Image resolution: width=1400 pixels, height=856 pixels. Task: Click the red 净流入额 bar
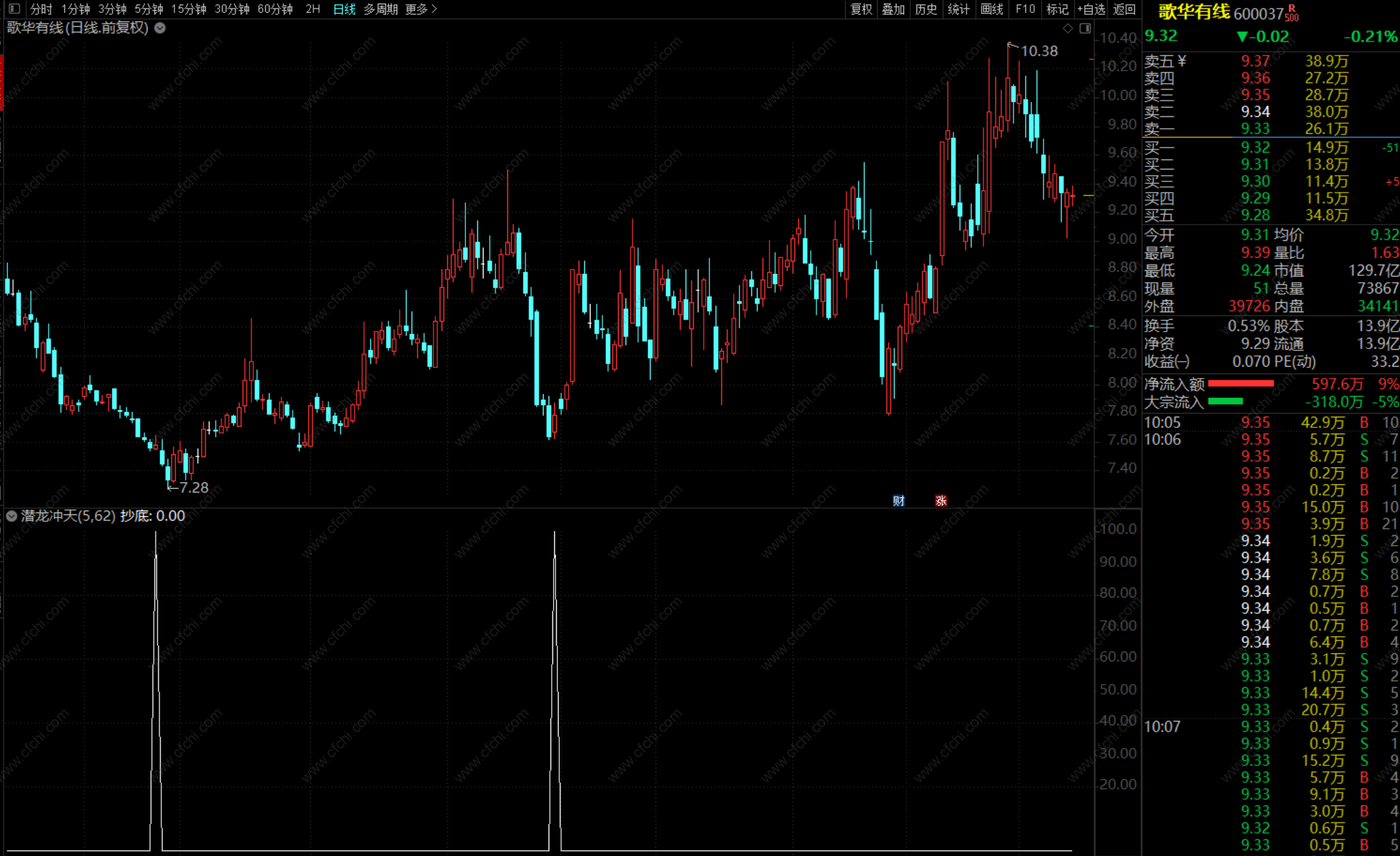coord(1240,384)
